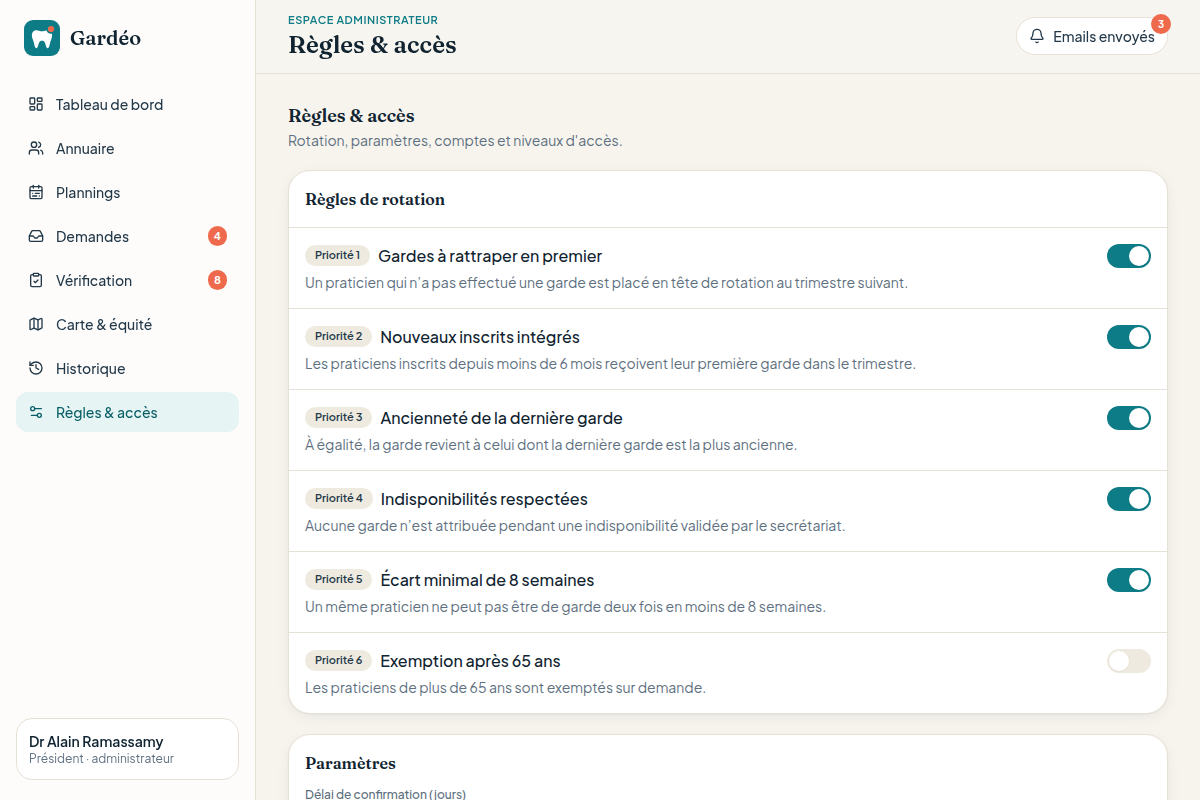
Task: Click the Règles & accès sliders icon
Action: point(36,412)
